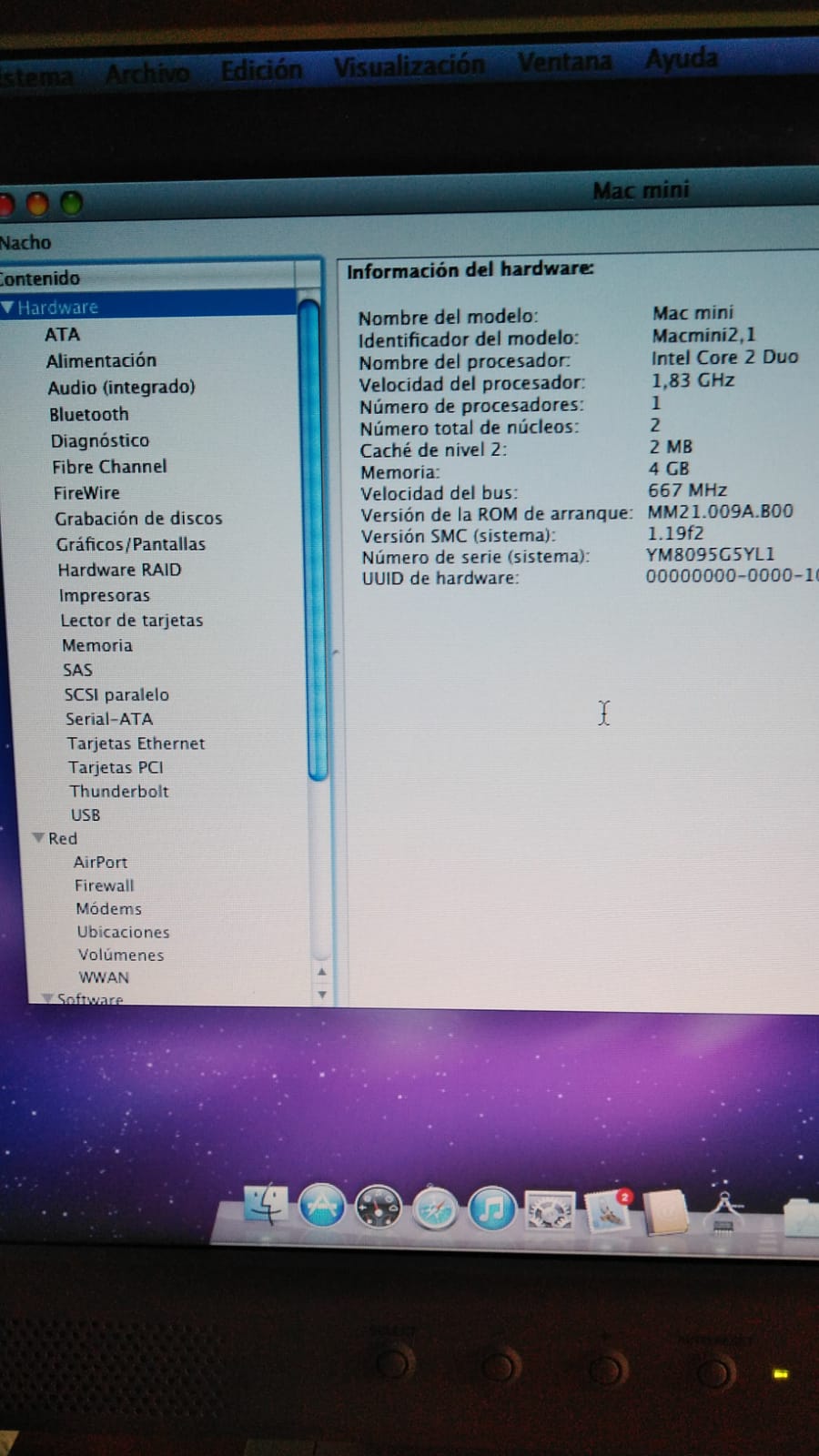Image resolution: width=819 pixels, height=1456 pixels.
Task: Open Mail with the 2 badge
Action: tap(607, 1211)
